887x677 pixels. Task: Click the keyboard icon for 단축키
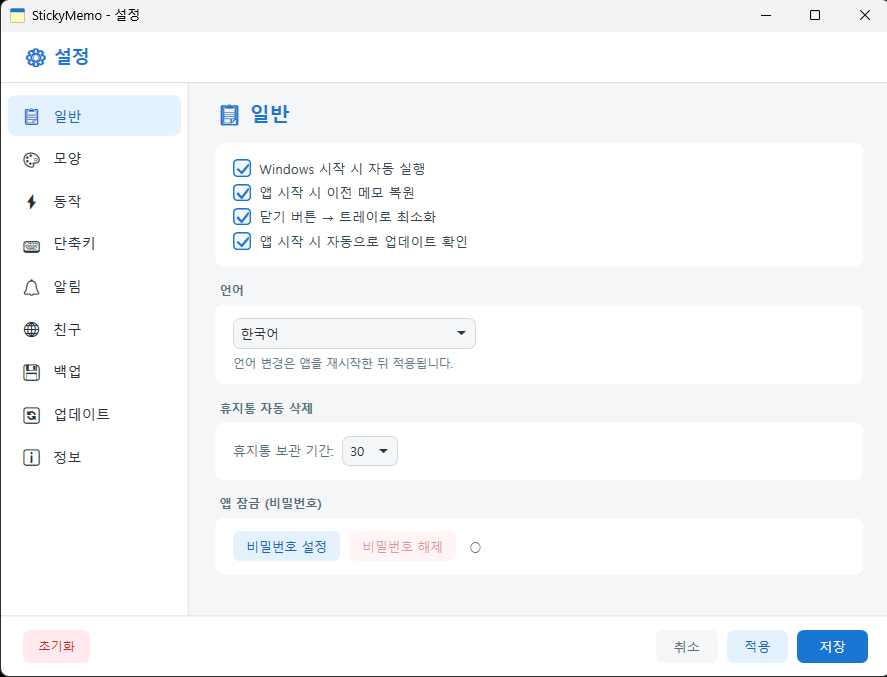(x=32, y=244)
